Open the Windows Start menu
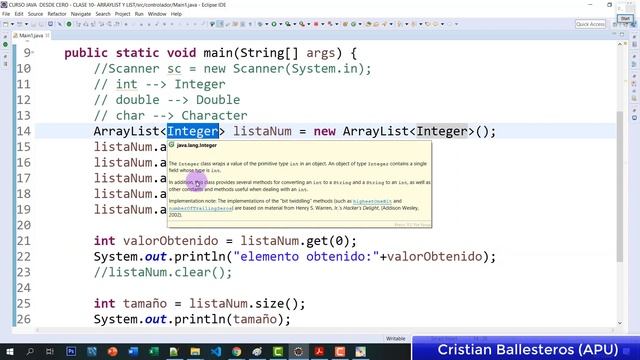Image resolution: width=640 pixels, height=360 pixels. (9, 351)
